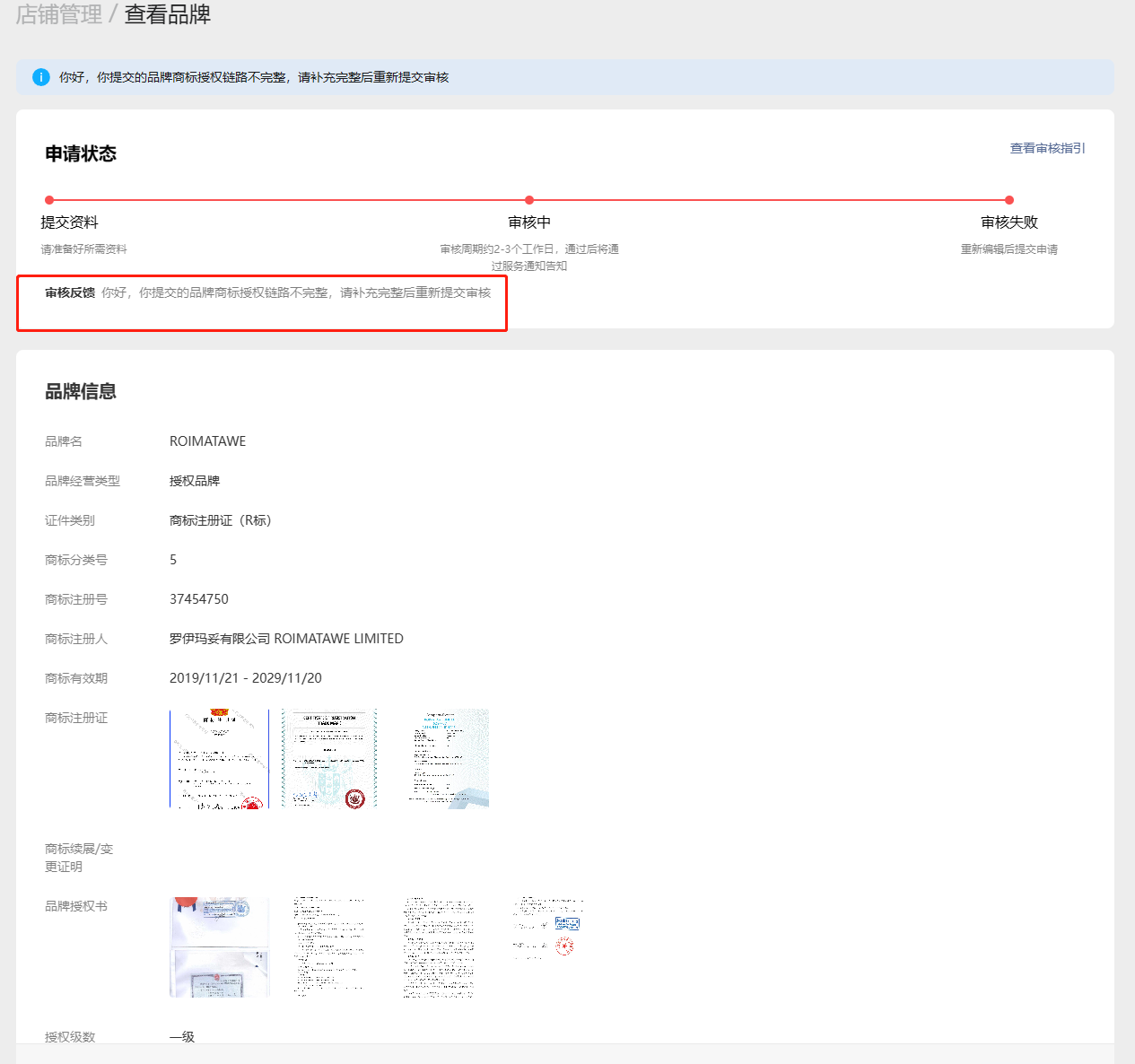Click registrant 罗伊玛妥有限公司 ROIMATAWE LIMITED
This screenshot has width=1135, height=1064.
[x=286, y=639]
